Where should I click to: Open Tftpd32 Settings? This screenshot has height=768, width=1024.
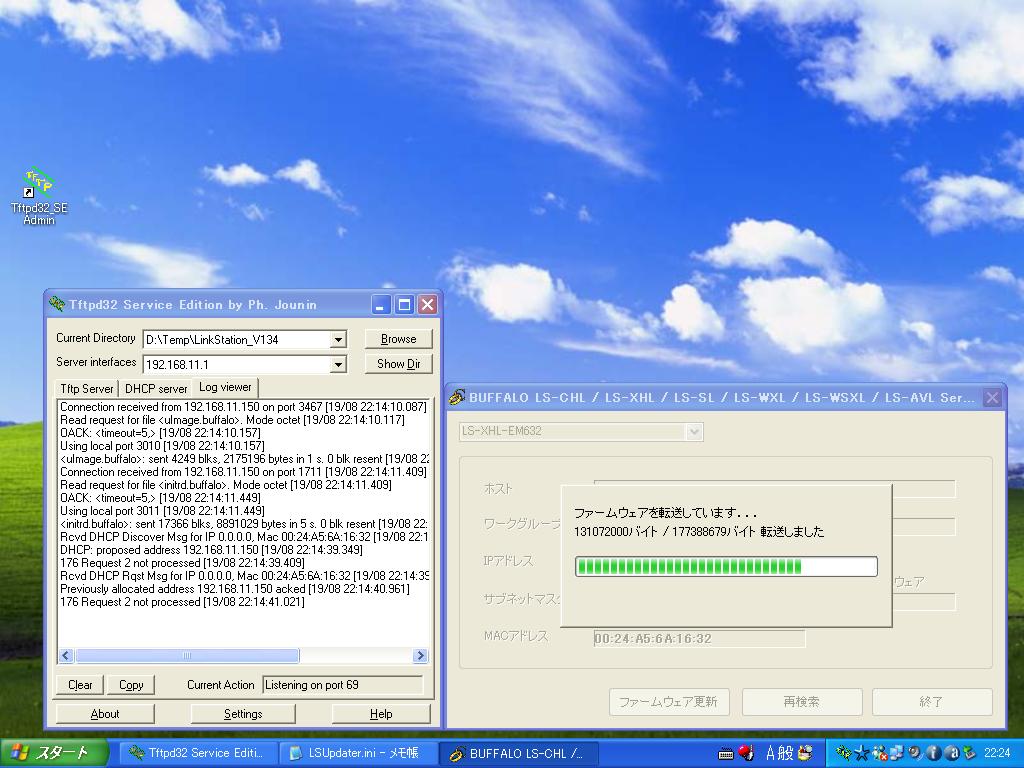[x=243, y=714]
